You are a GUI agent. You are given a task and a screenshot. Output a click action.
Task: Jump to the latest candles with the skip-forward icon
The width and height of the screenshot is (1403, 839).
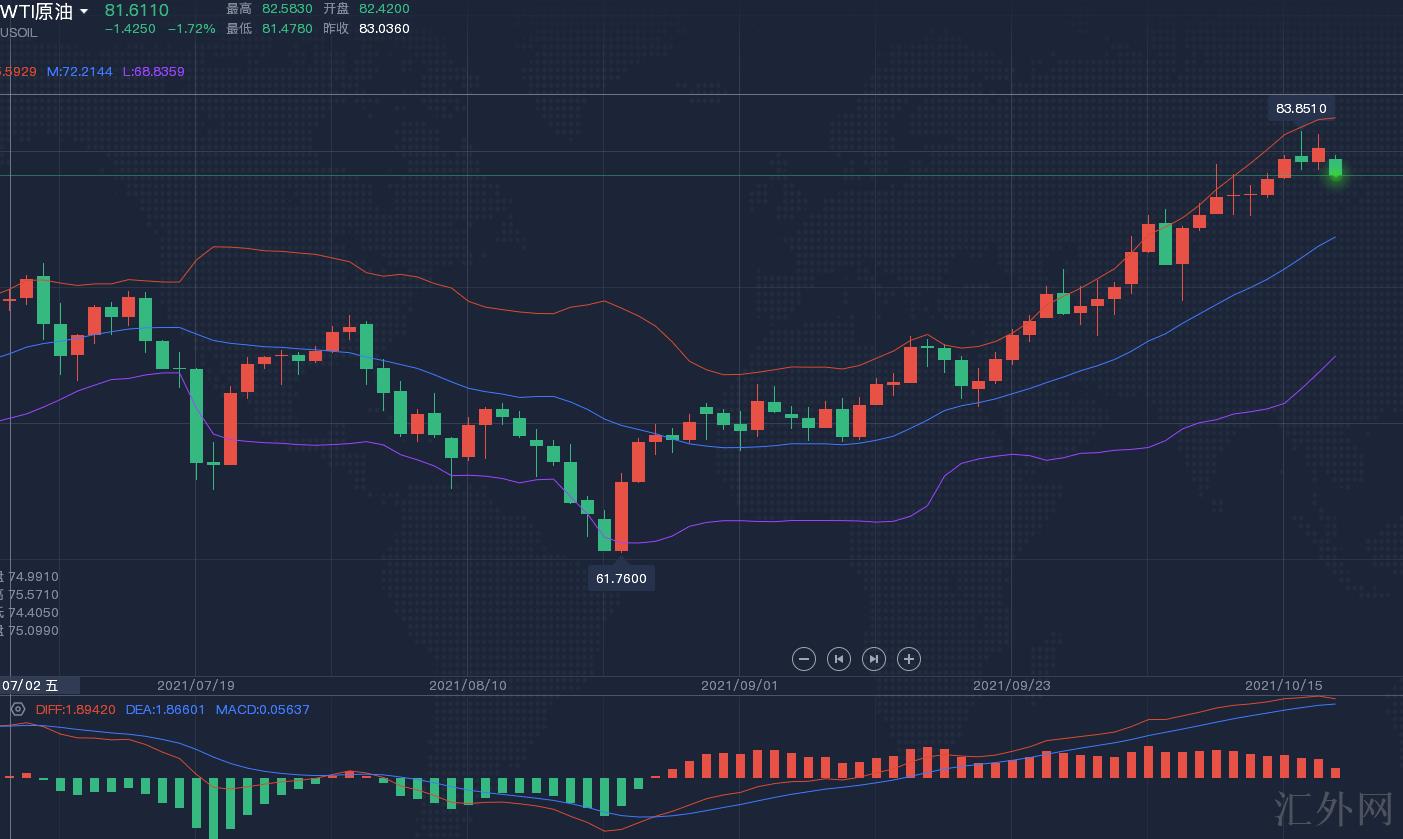pos(874,659)
